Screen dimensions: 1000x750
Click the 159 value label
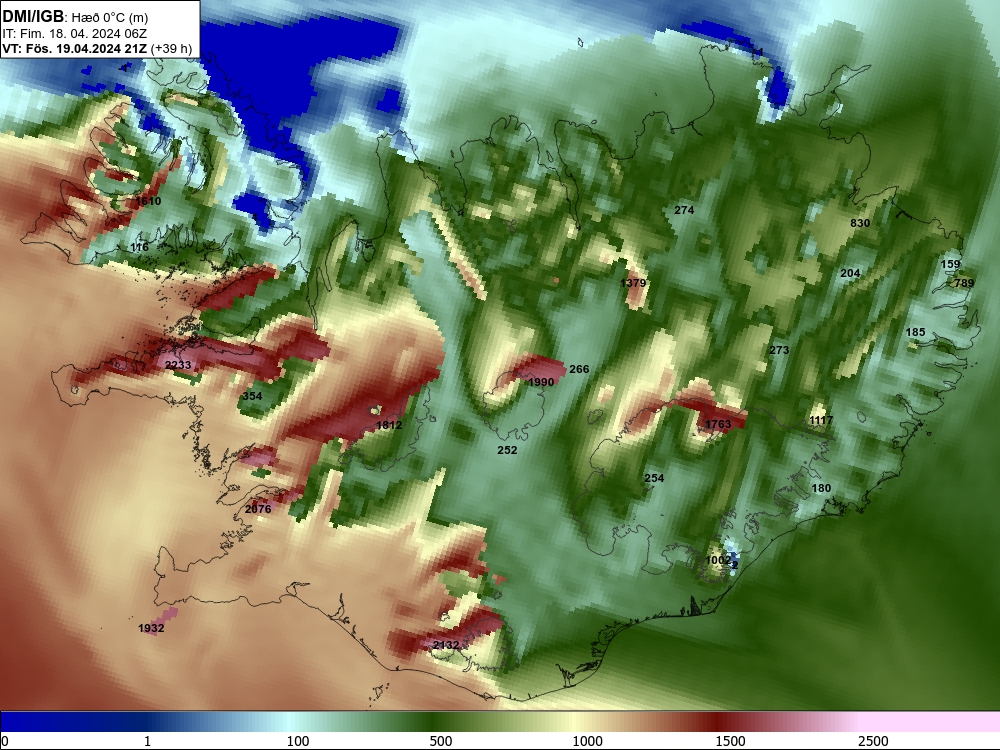point(950,263)
